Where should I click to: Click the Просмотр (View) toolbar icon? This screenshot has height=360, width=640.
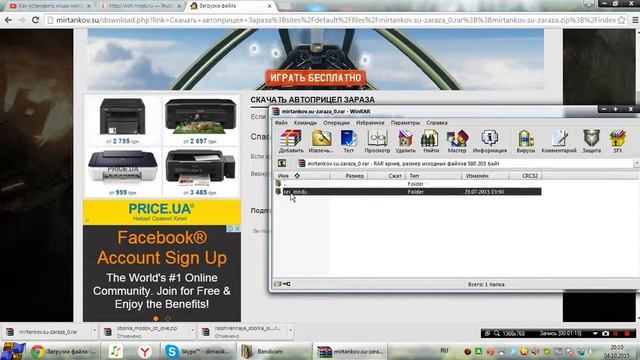pyautogui.click(x=377, y=141)
